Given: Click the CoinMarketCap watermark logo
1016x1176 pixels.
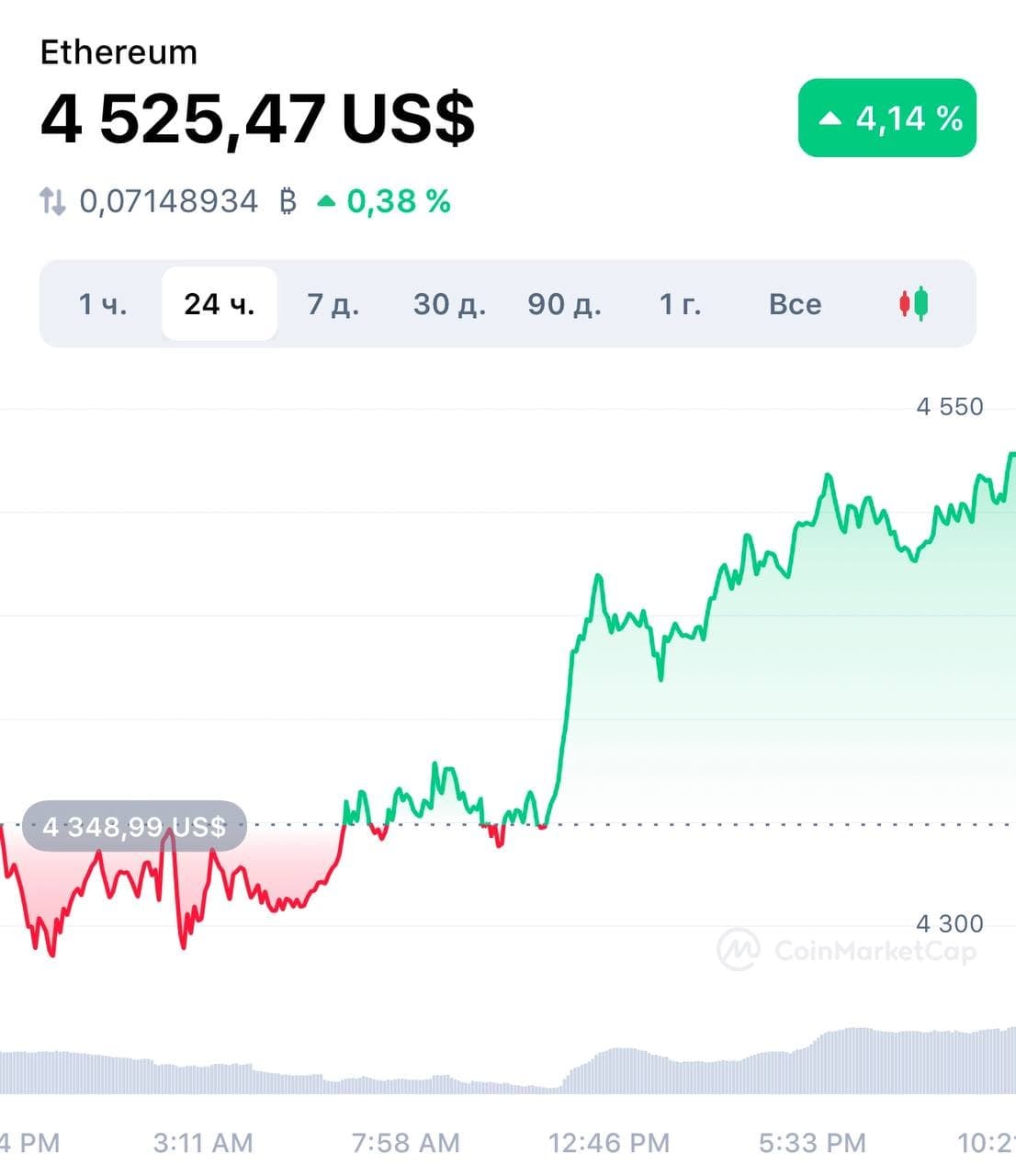Looking at the screenshot, I should click(x=738, y=949).
